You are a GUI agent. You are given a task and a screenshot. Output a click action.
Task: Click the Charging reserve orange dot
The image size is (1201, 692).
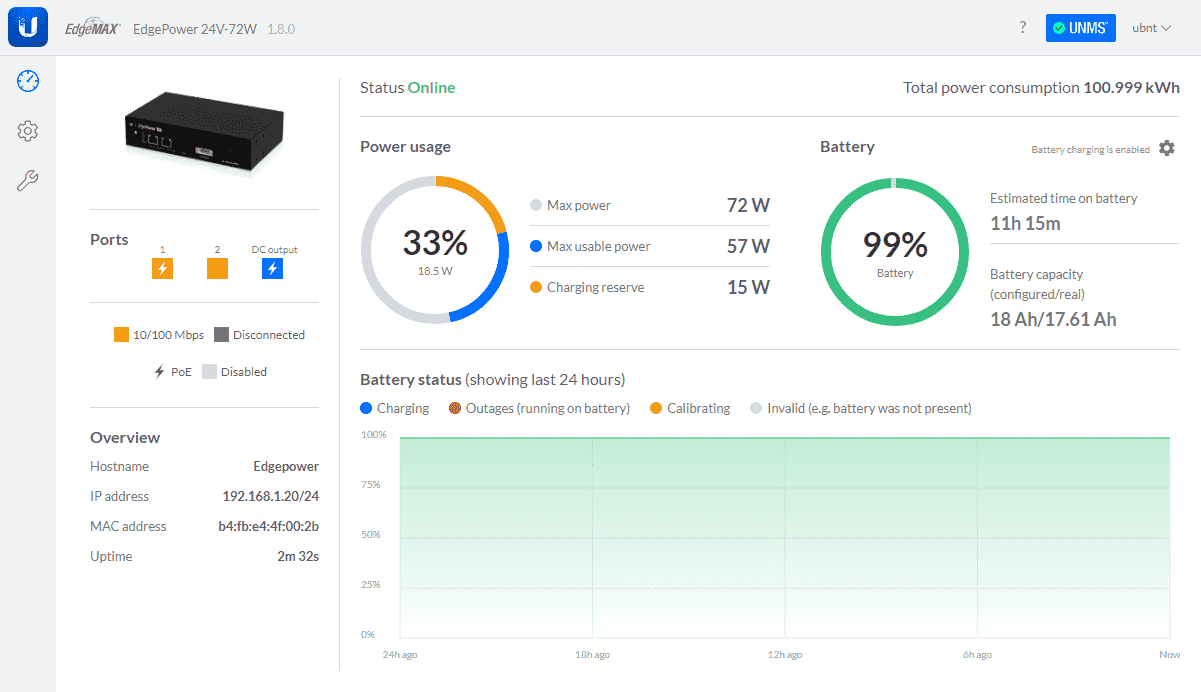tap(535, 287)
